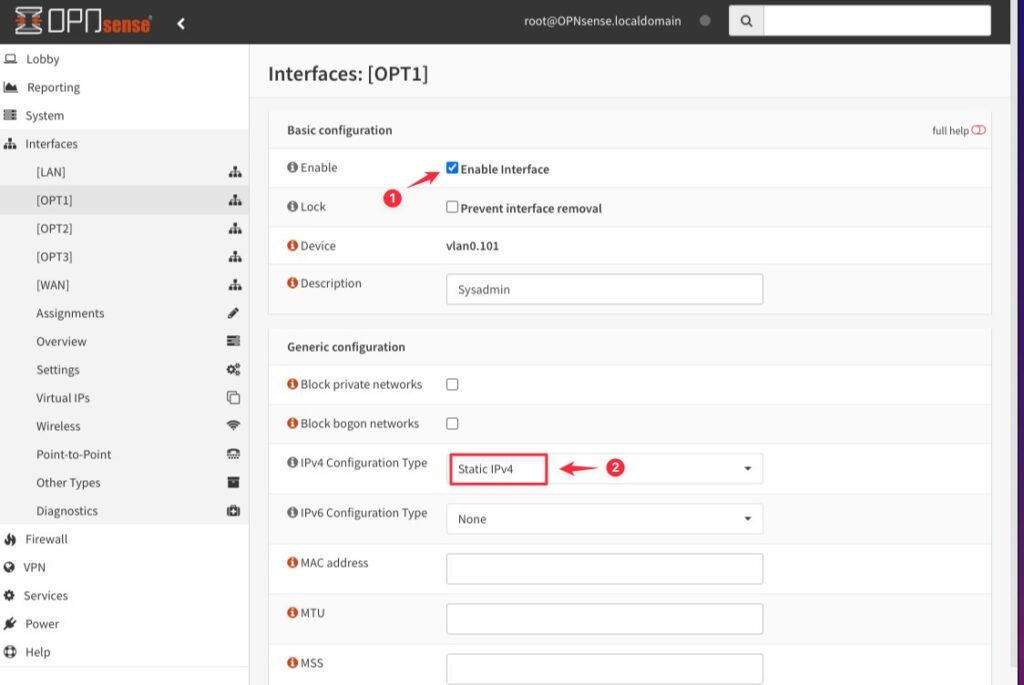Show help info for Device

coord(292,246)
